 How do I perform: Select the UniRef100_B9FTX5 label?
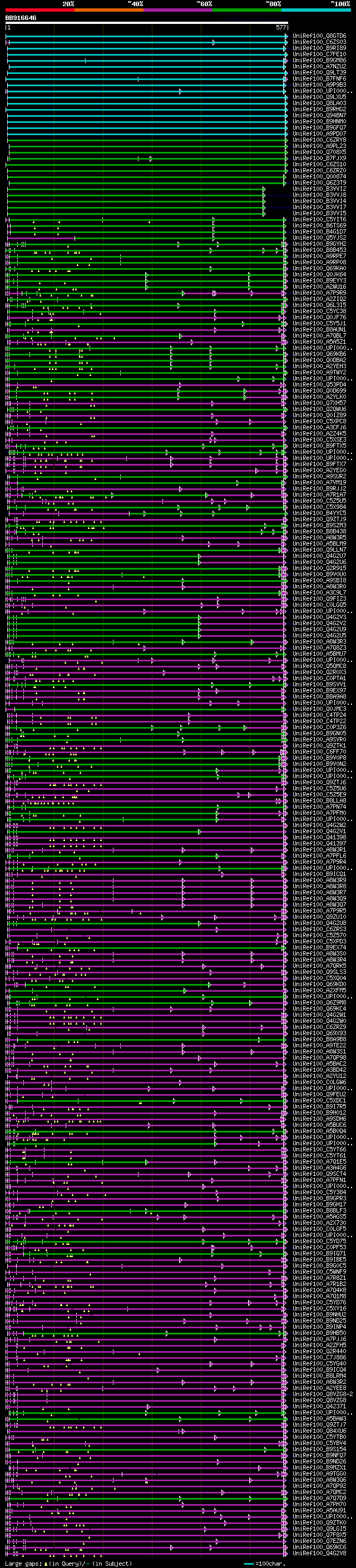[x=319, y=446]
